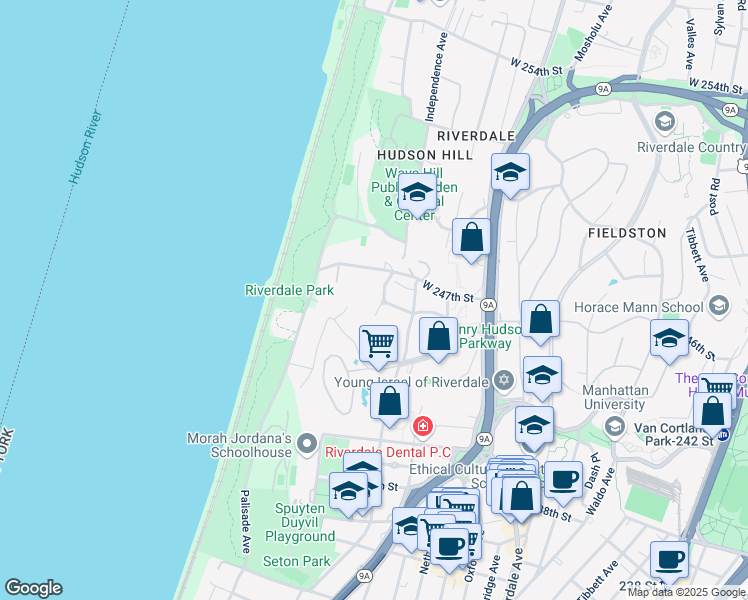Select the Spuyten Duyvil Playground label
The width and height of the screenshot is (748, 600).
tap(300, 522)
